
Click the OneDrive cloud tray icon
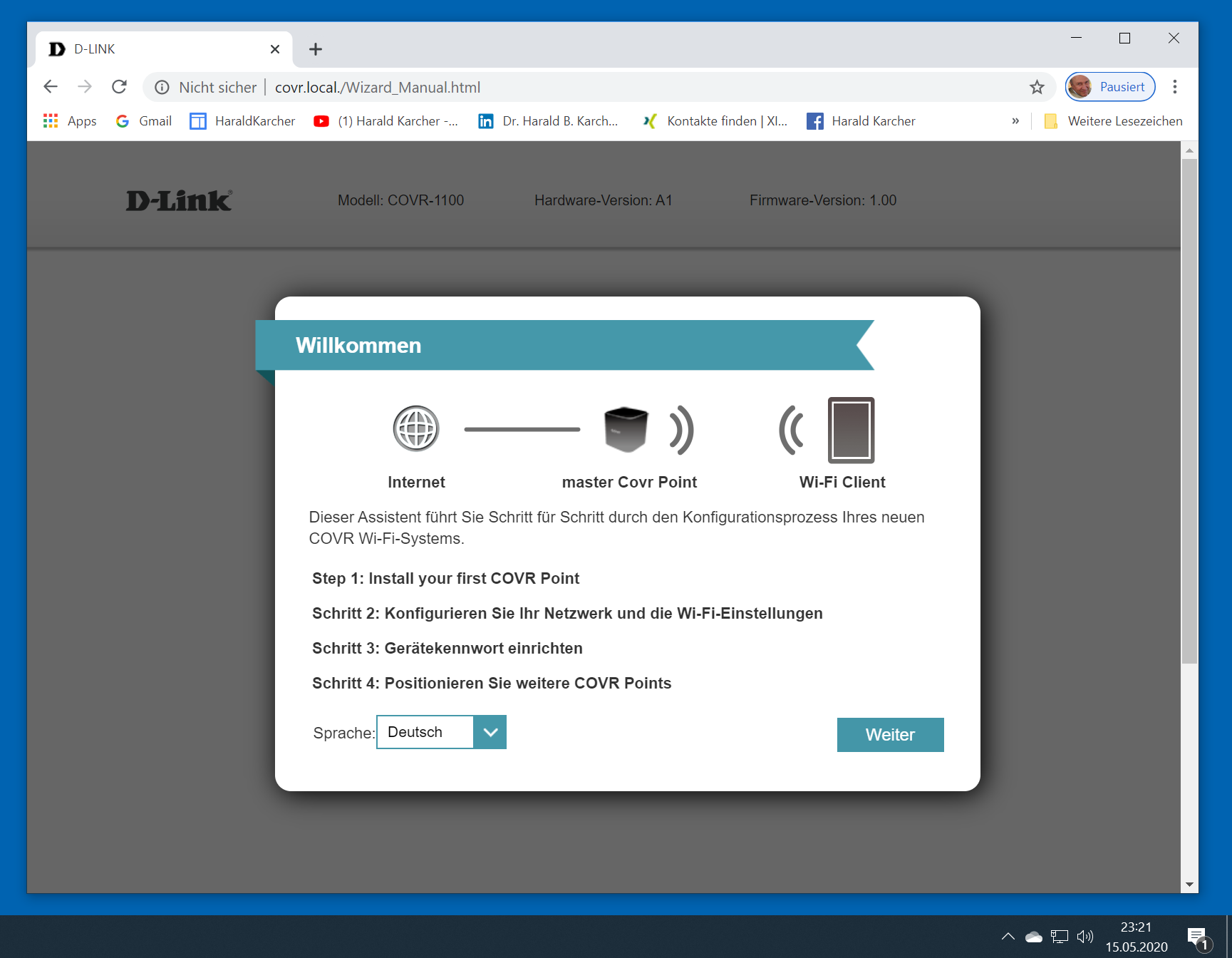click(1033, 937)
